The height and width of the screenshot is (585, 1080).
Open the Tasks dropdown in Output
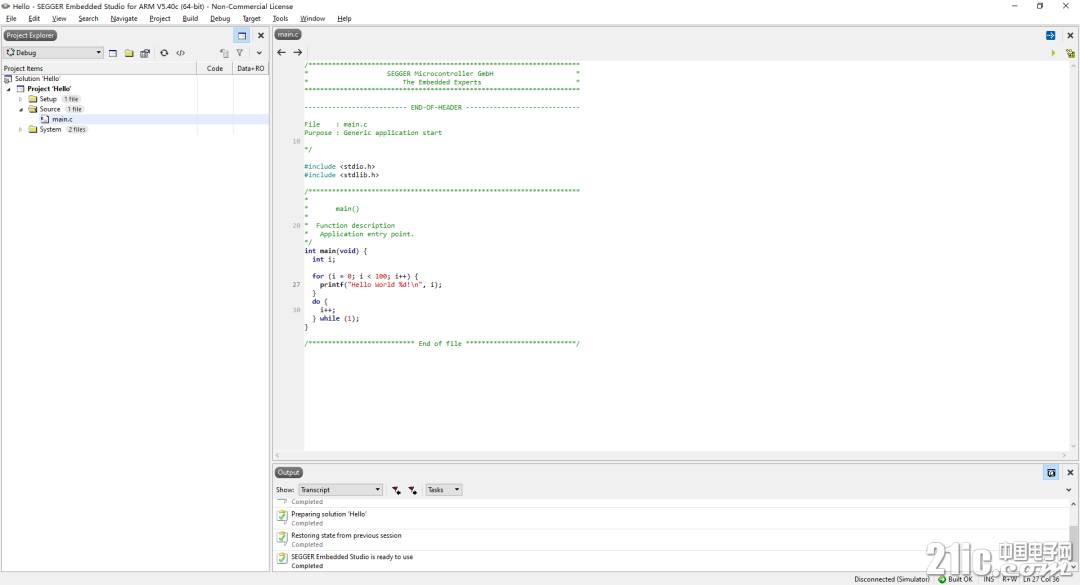click(444, 490)
